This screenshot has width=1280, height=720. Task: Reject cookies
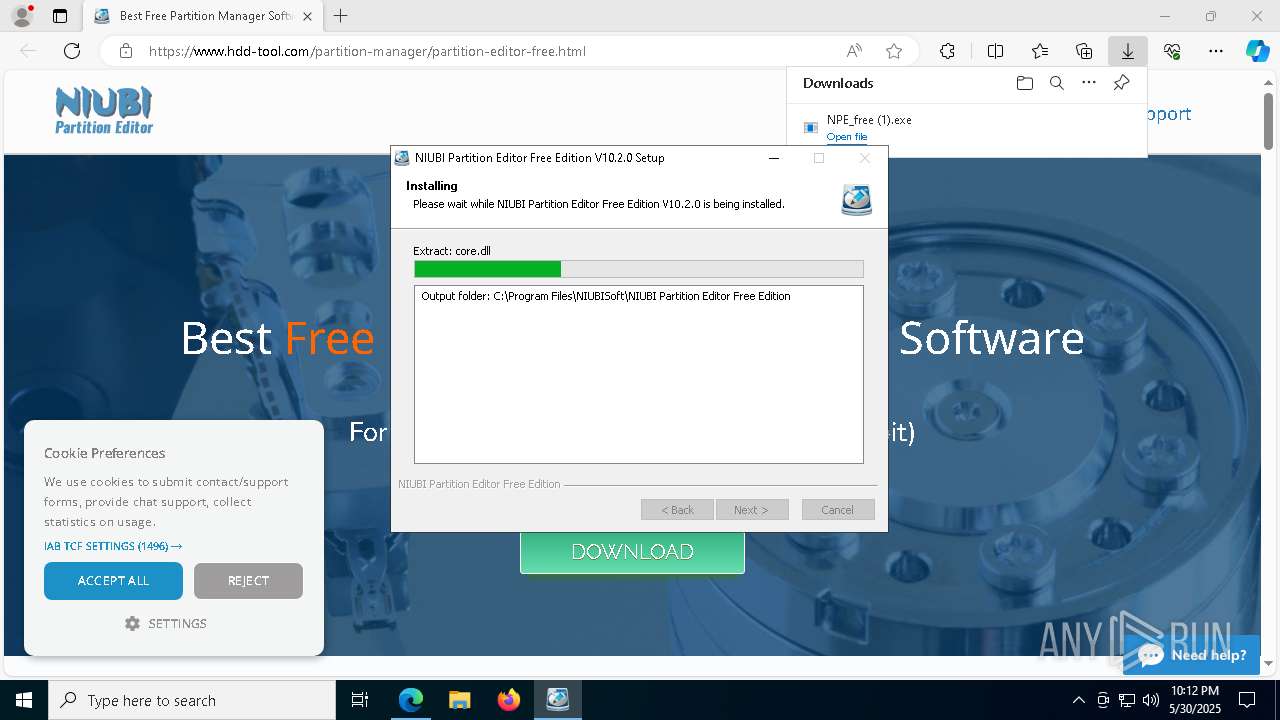pos(248,581)
